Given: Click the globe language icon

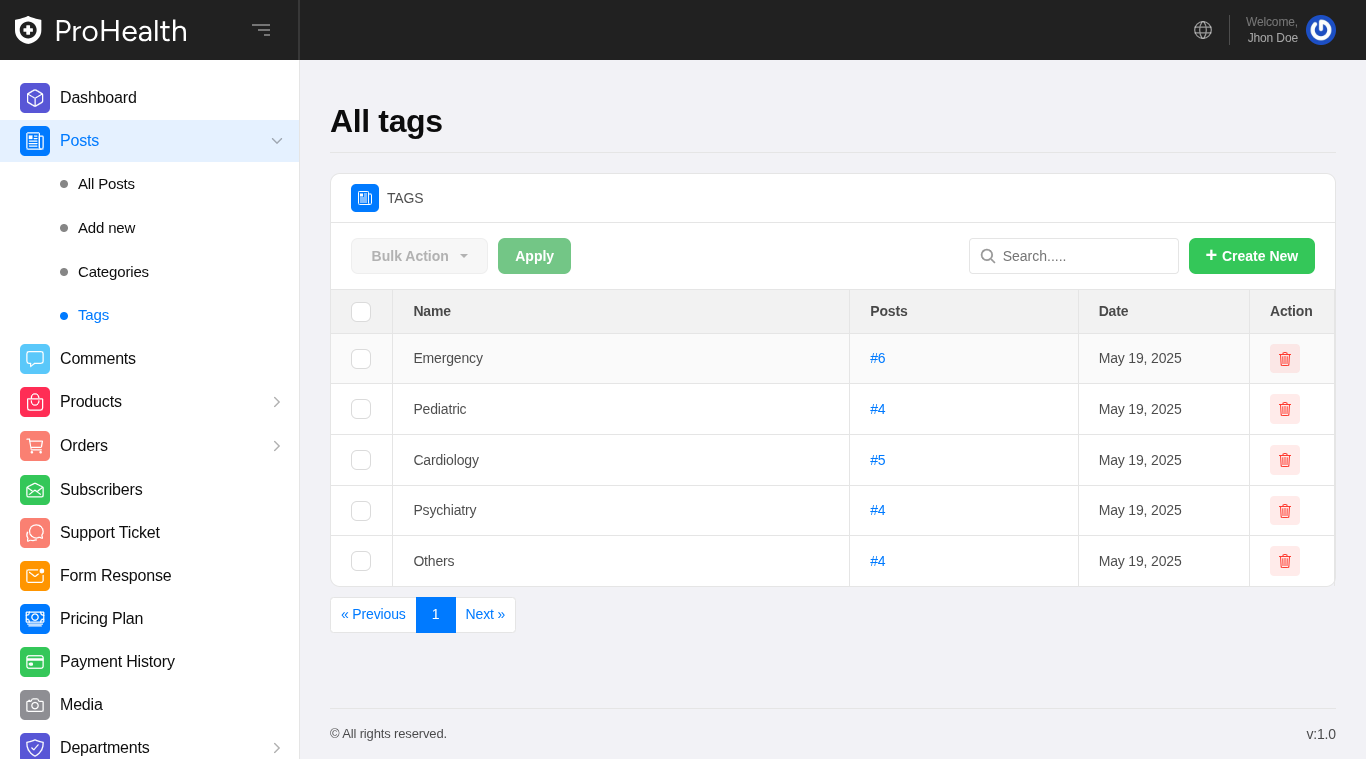Looking at the screenshot, I should 1203,30.
